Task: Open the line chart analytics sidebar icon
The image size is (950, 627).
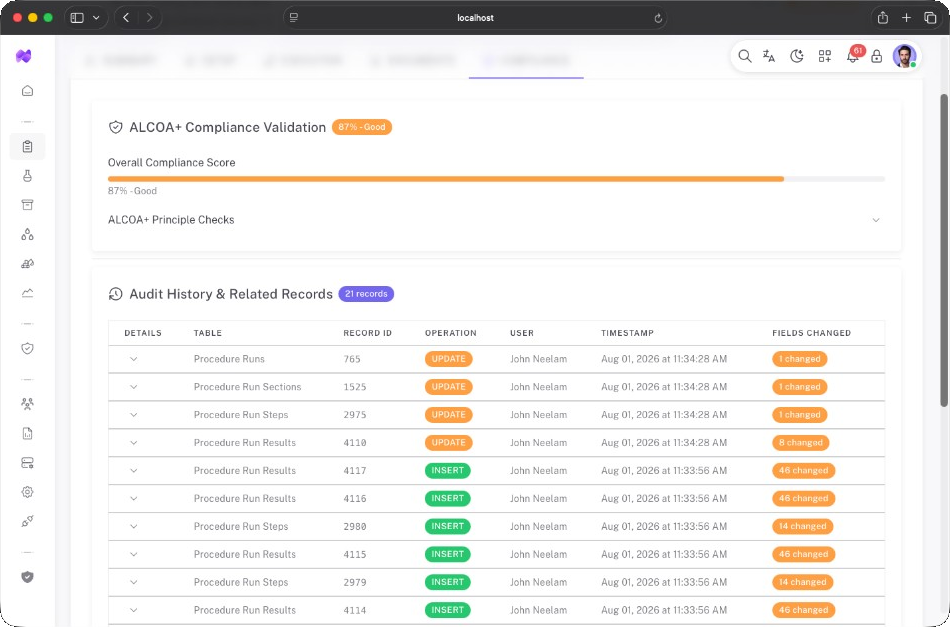Action: point(27,293)
